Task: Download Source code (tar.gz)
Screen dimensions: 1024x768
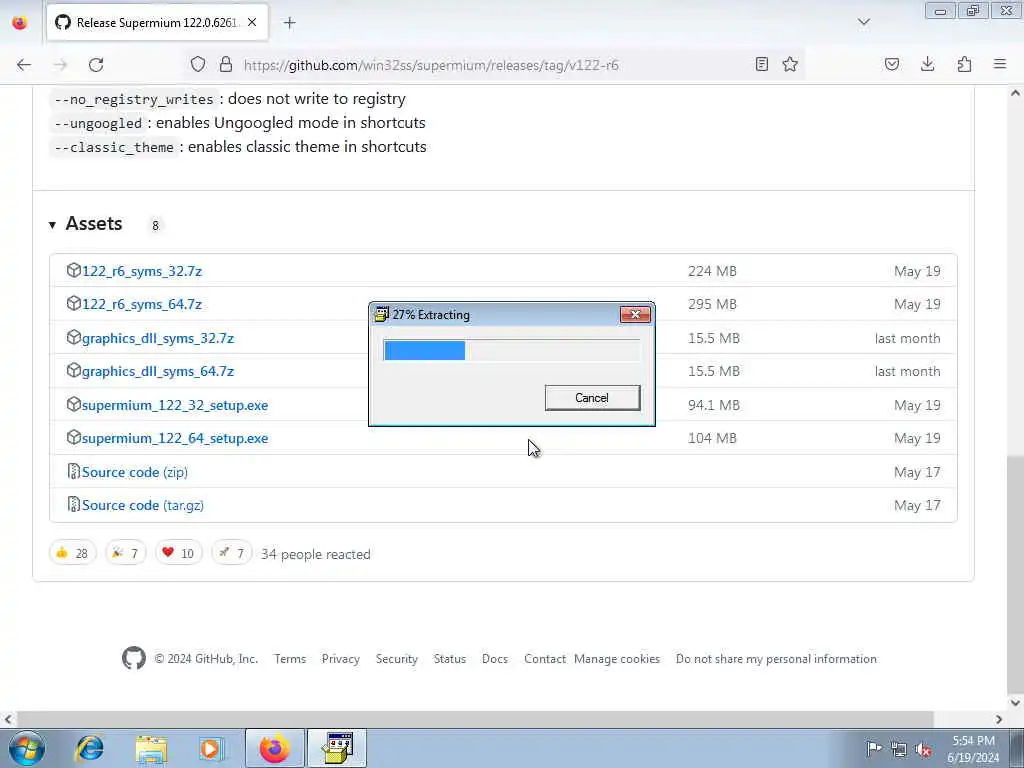Action: point(142,505)
